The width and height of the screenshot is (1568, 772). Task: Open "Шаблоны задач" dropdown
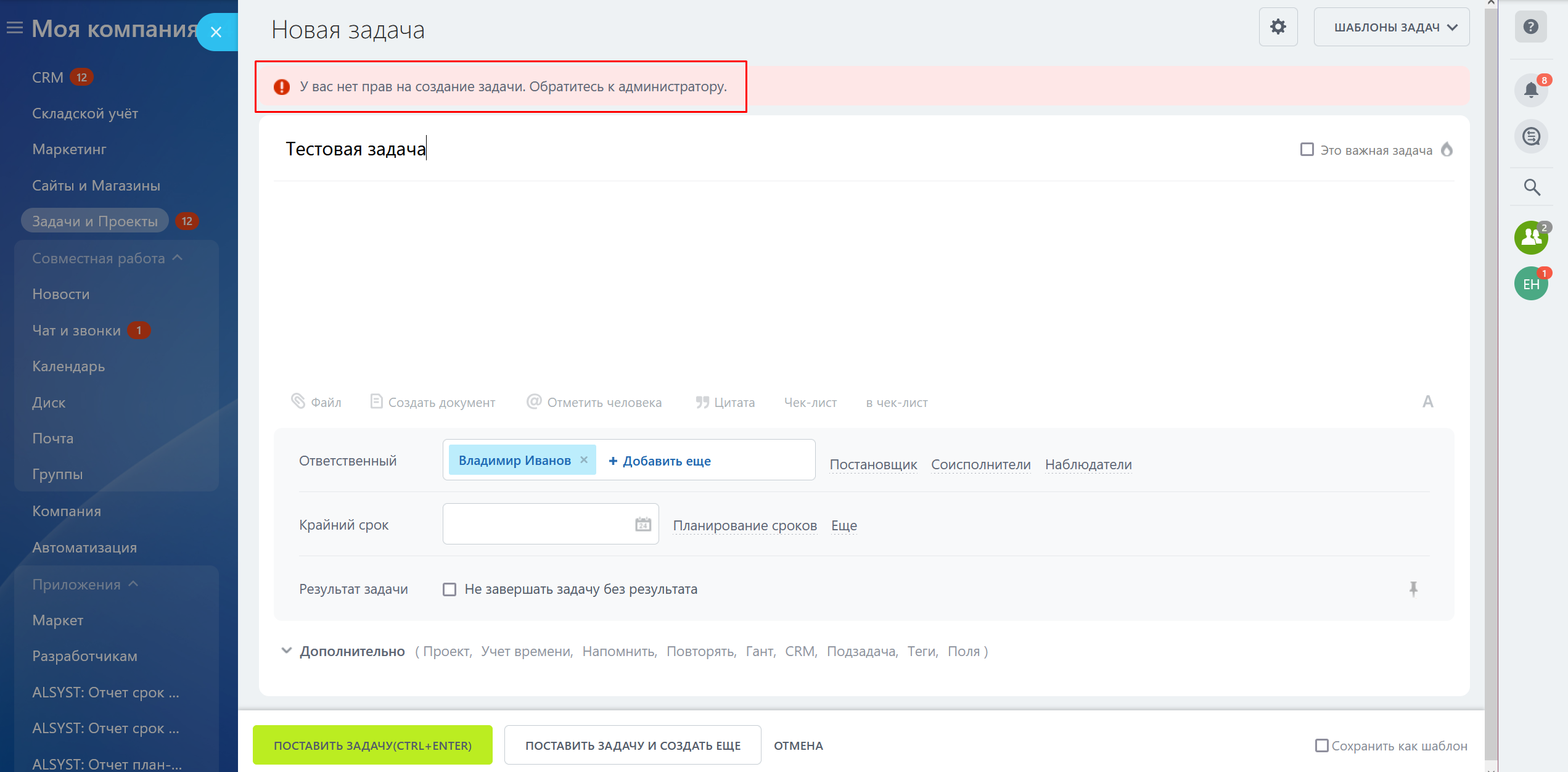click(1391, 27)
